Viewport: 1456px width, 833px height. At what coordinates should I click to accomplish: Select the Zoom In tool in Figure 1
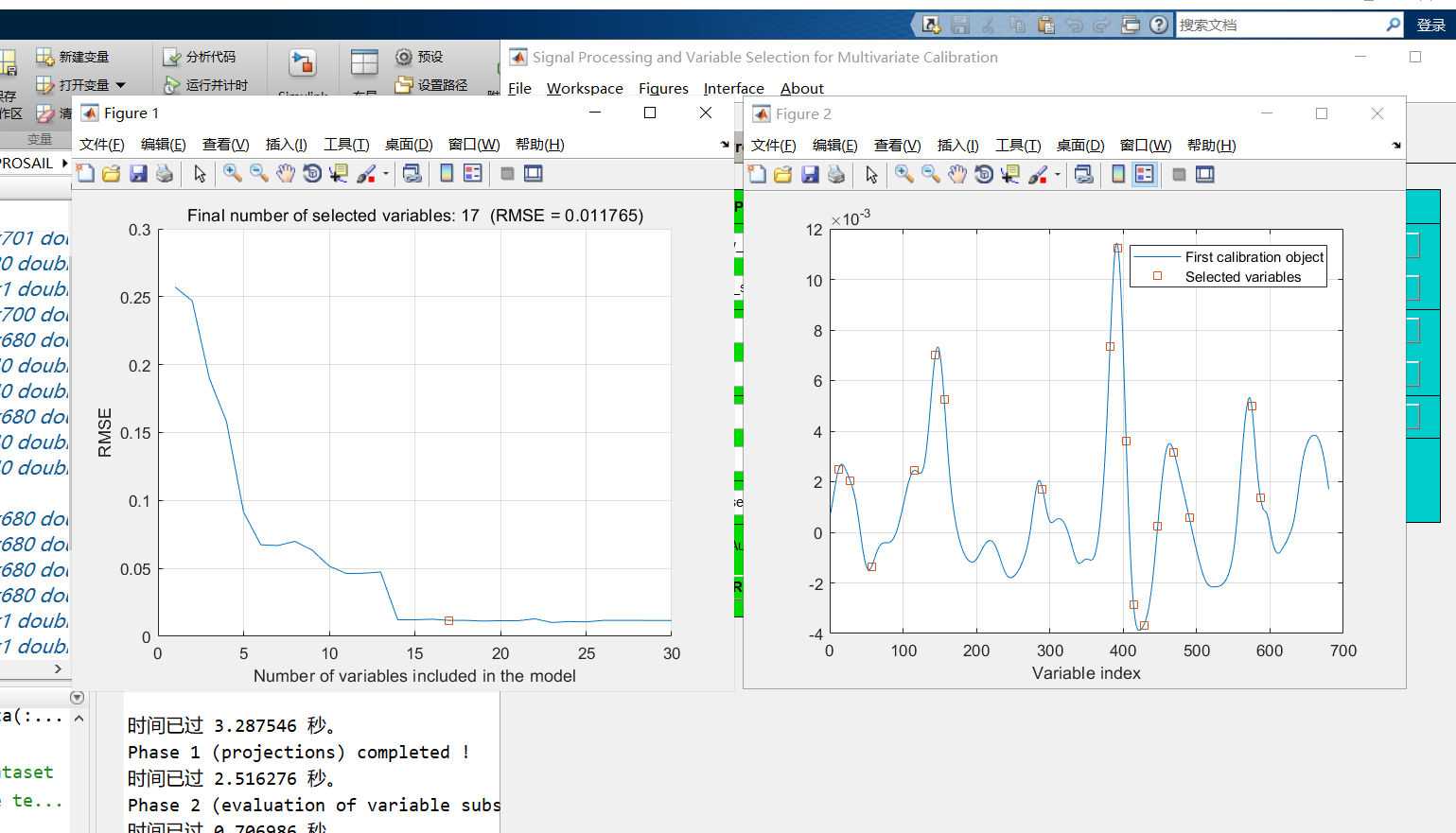tap(232, 174)
